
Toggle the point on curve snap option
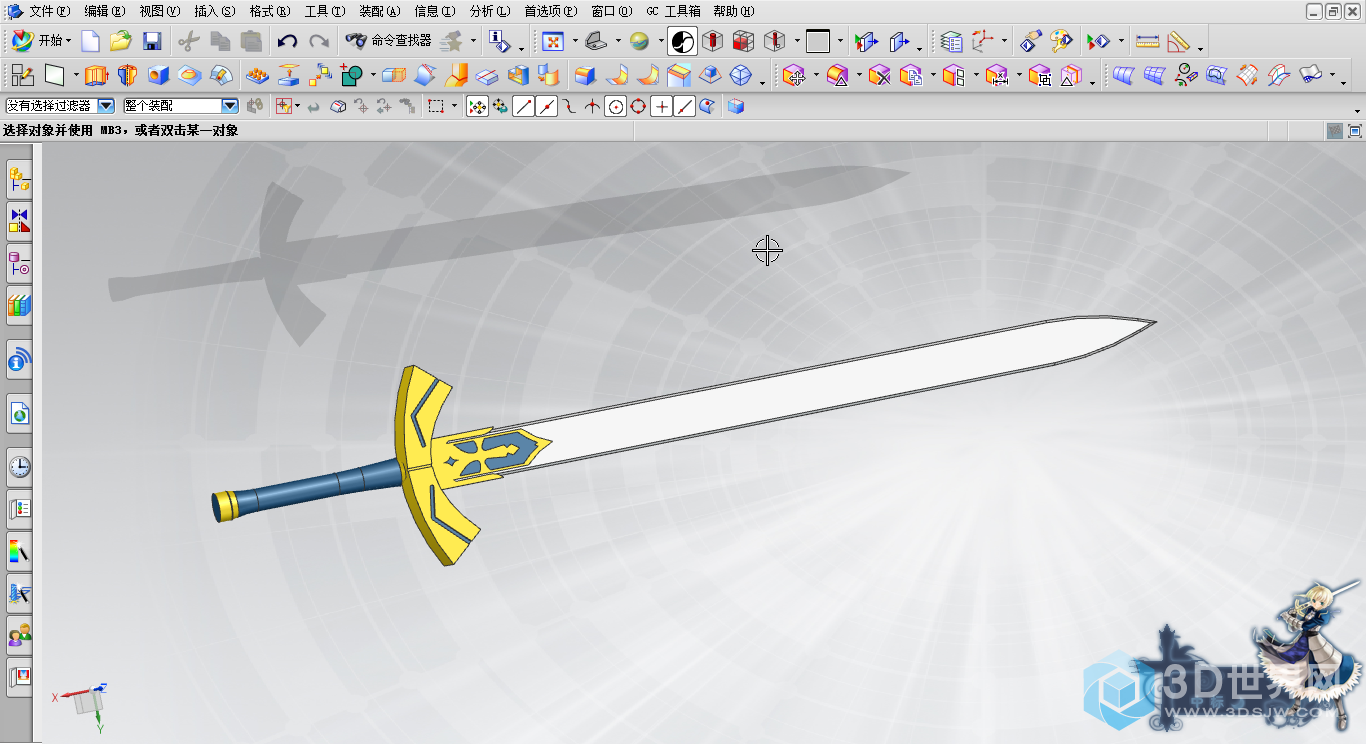click(x=684, y=106)
